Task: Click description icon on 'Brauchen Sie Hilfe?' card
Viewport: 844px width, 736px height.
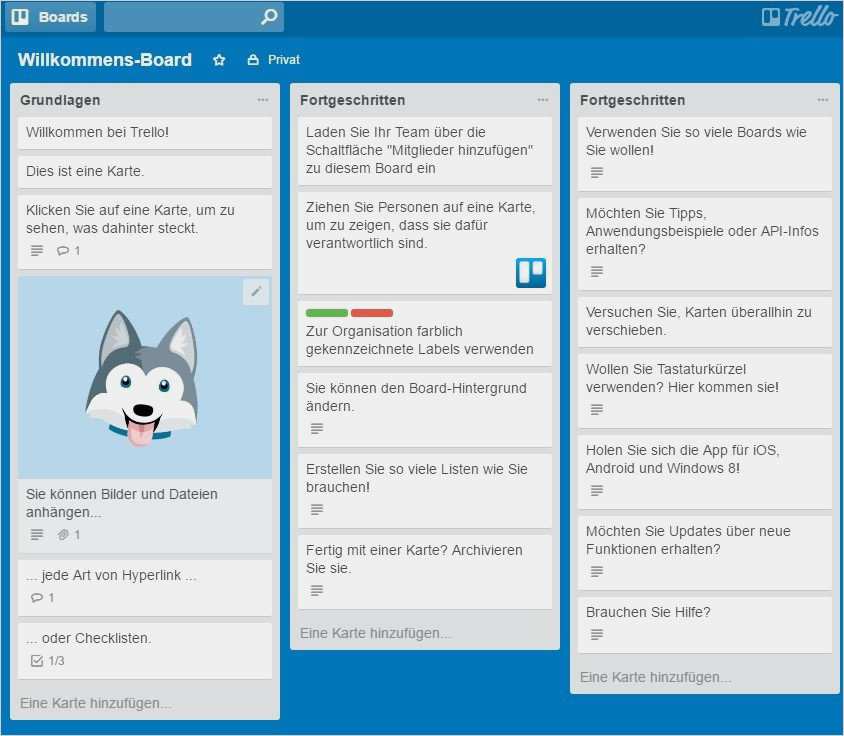Action: (596, 634)
